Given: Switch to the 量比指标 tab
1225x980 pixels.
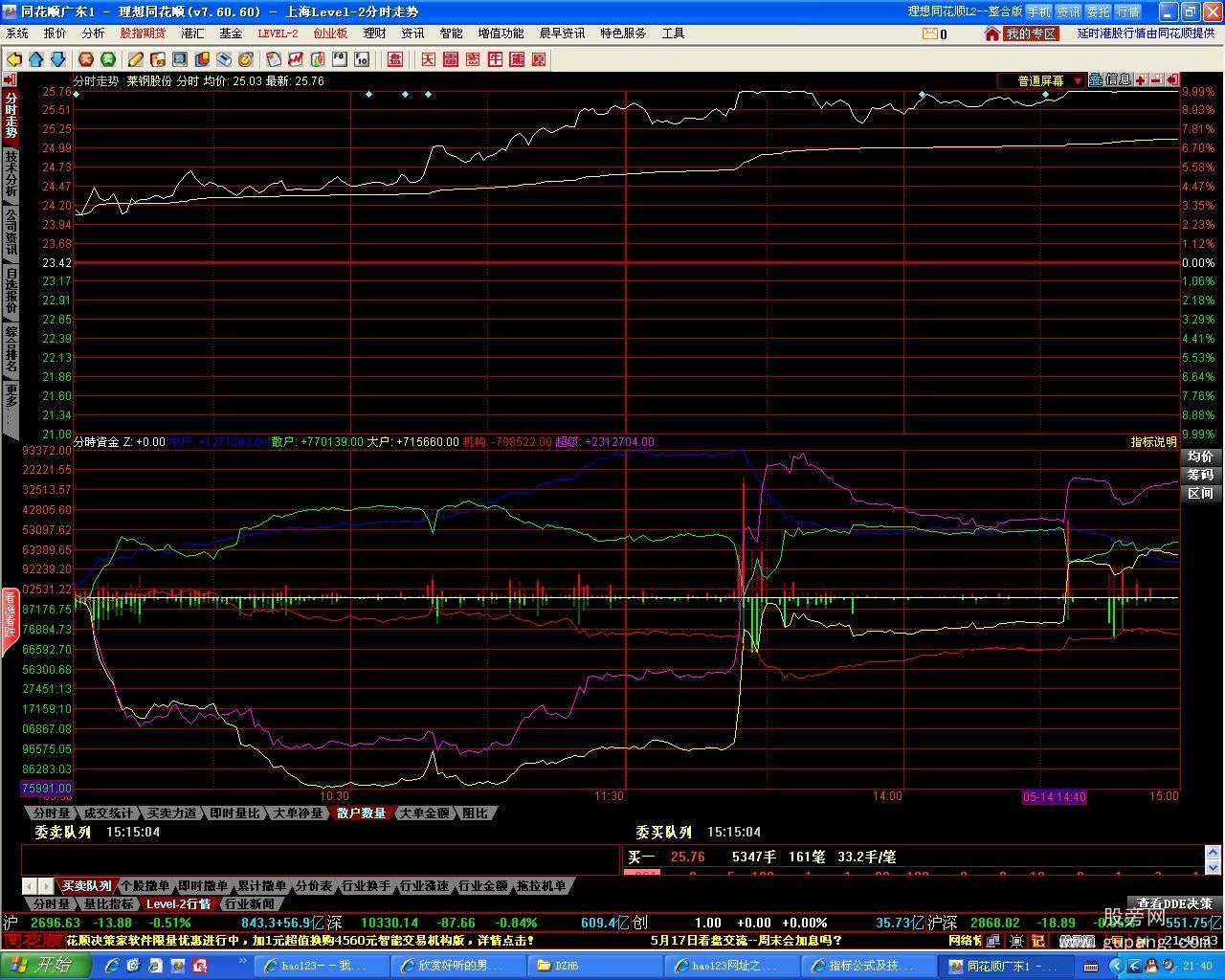Looking at the screenshot, I should coord(108,903).
